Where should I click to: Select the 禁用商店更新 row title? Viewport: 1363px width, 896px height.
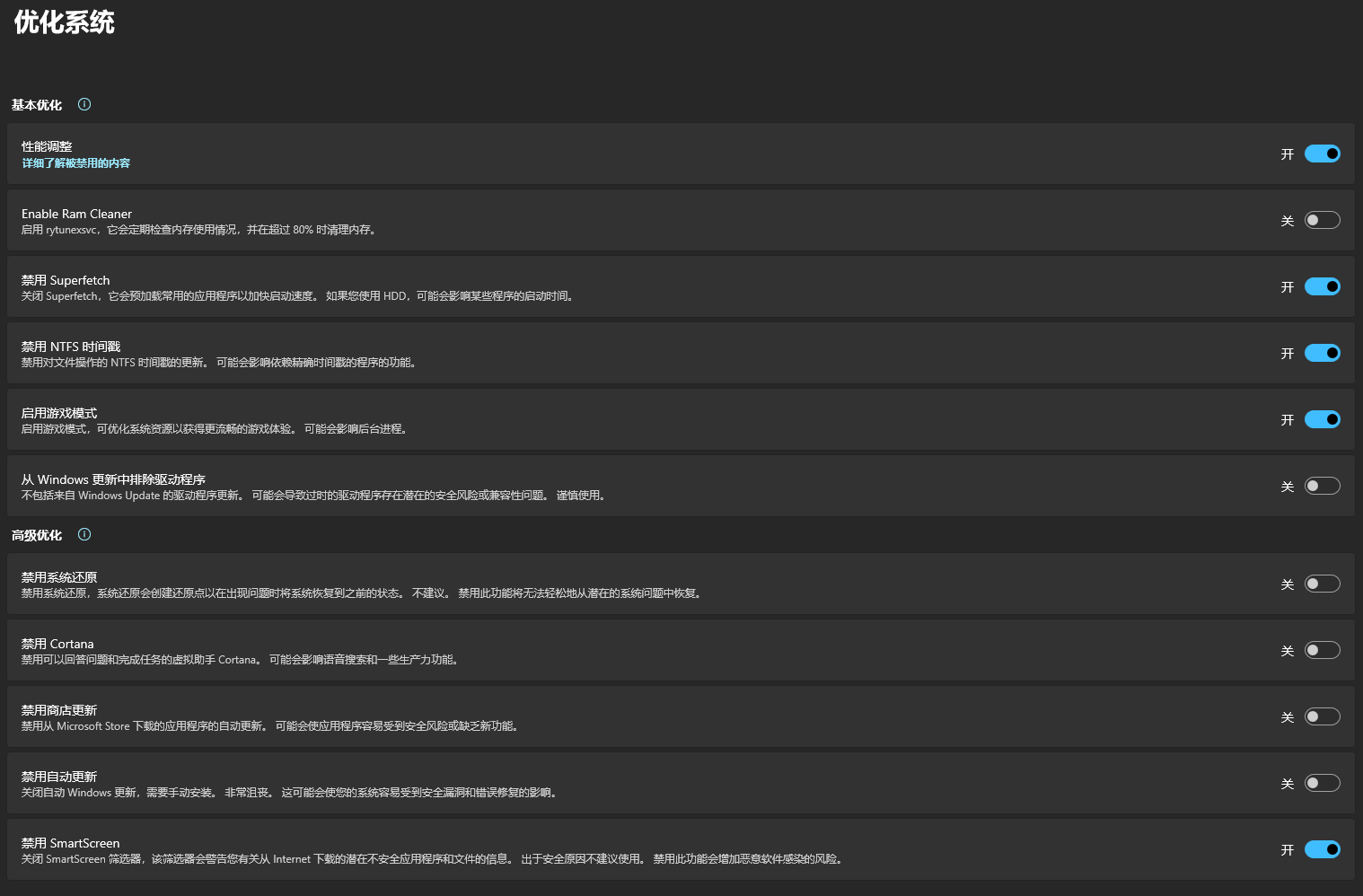(x=59, y=710)
